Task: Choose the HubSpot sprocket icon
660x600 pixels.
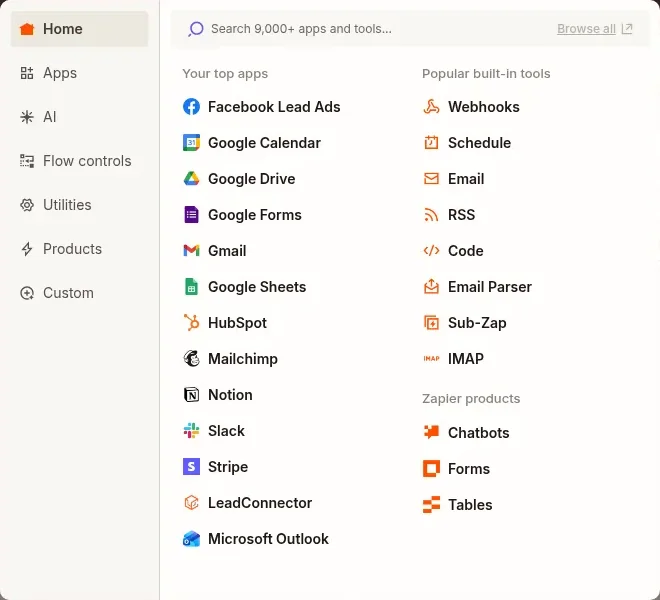Action: (192, 323)
